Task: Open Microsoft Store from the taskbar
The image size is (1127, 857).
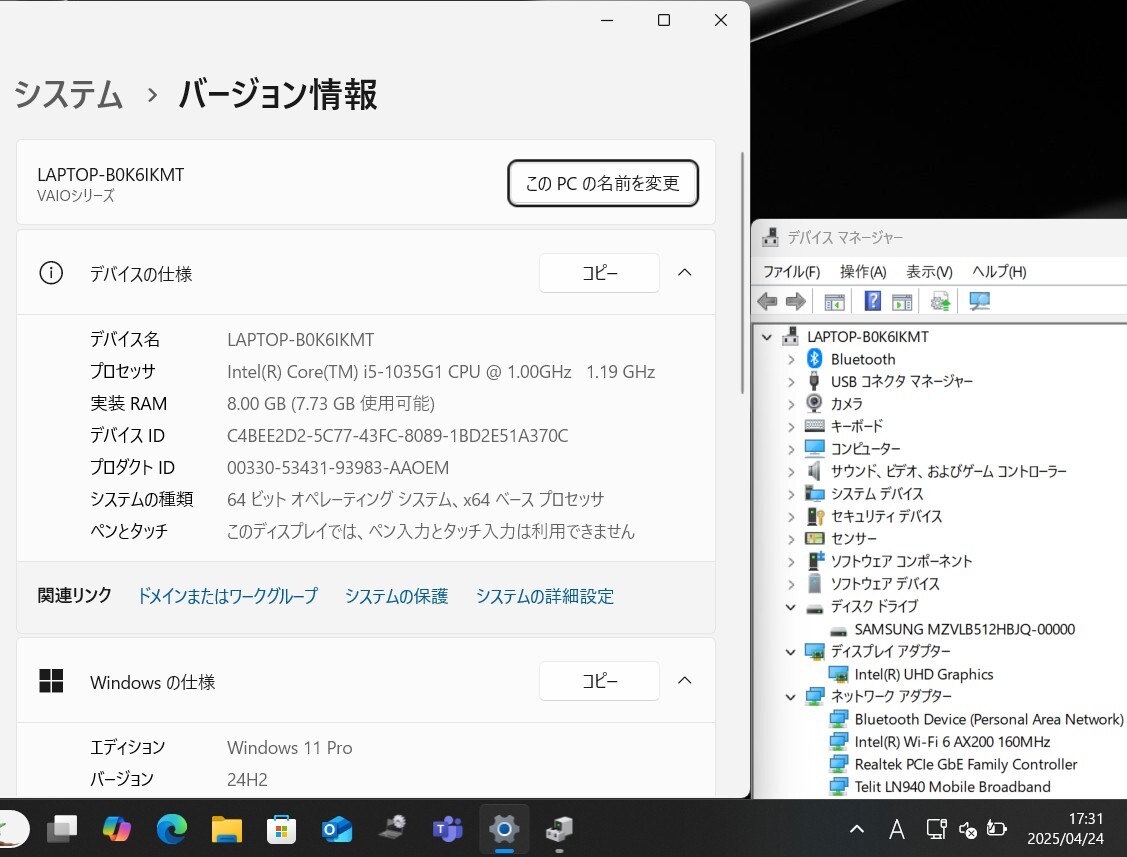Action: pos(281,830)
